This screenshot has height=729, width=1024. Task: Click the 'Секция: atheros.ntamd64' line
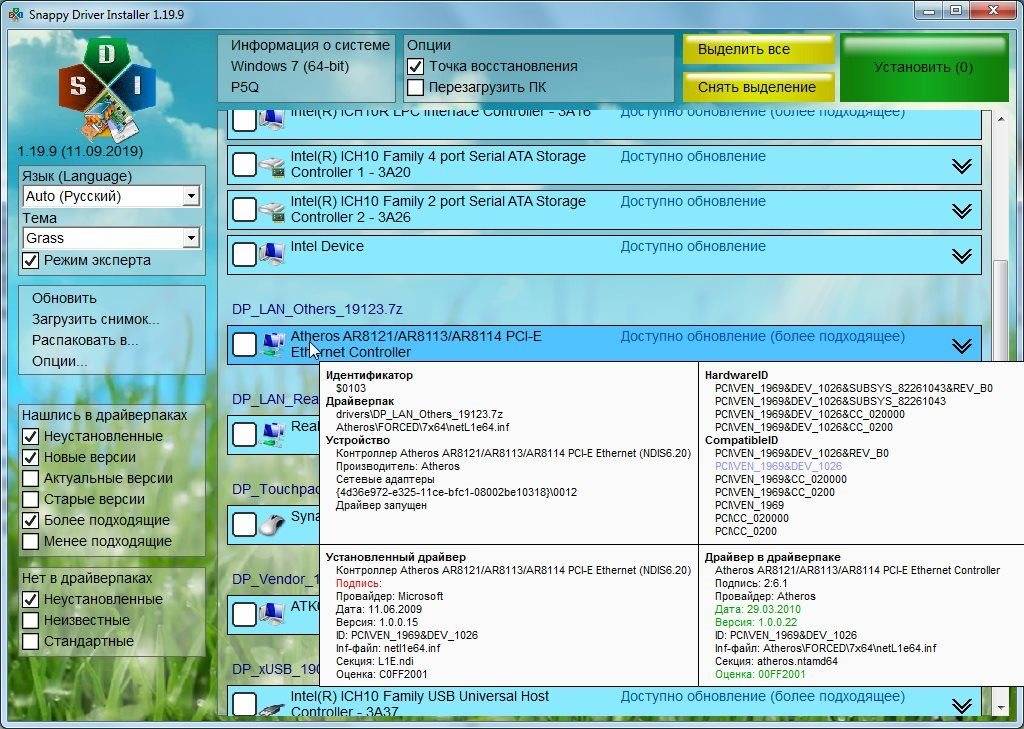[x=776, y=661]
